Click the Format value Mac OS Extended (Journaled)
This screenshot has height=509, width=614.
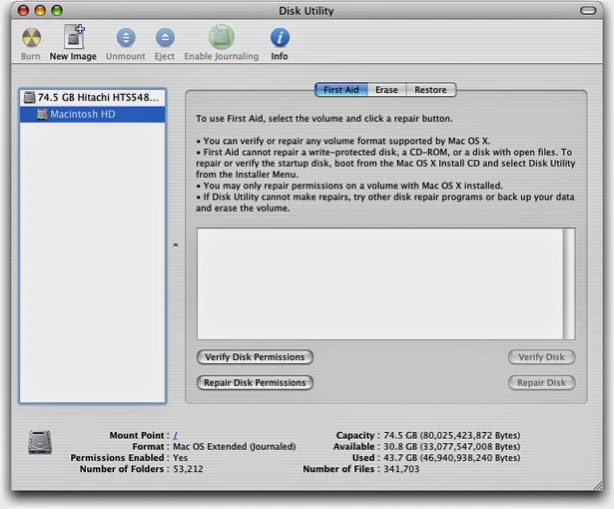(234, 446)
